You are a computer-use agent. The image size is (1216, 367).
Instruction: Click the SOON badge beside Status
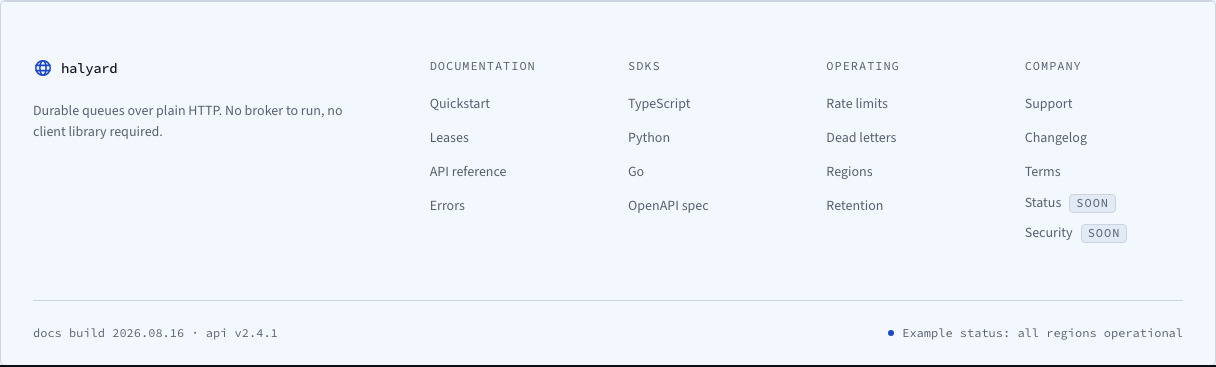[1092, 203]
